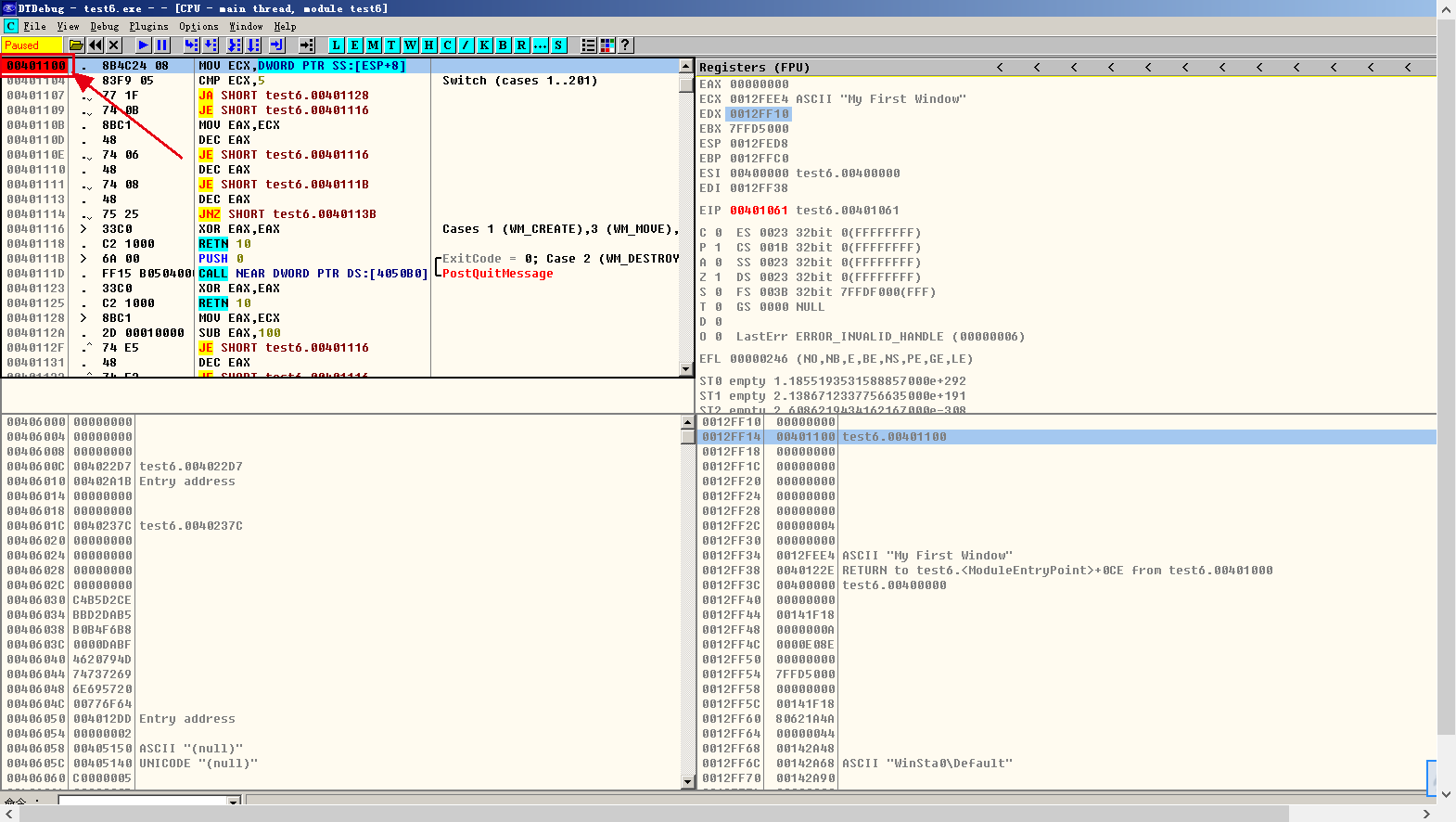Expand the command box dropdown arrow
Viewport: 1456px width, 822px height.
coord(234,800)
